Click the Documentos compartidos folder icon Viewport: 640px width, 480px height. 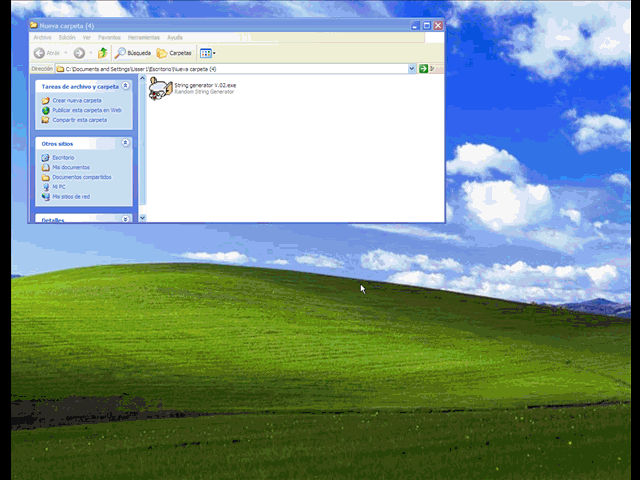[x=45, y=177]
